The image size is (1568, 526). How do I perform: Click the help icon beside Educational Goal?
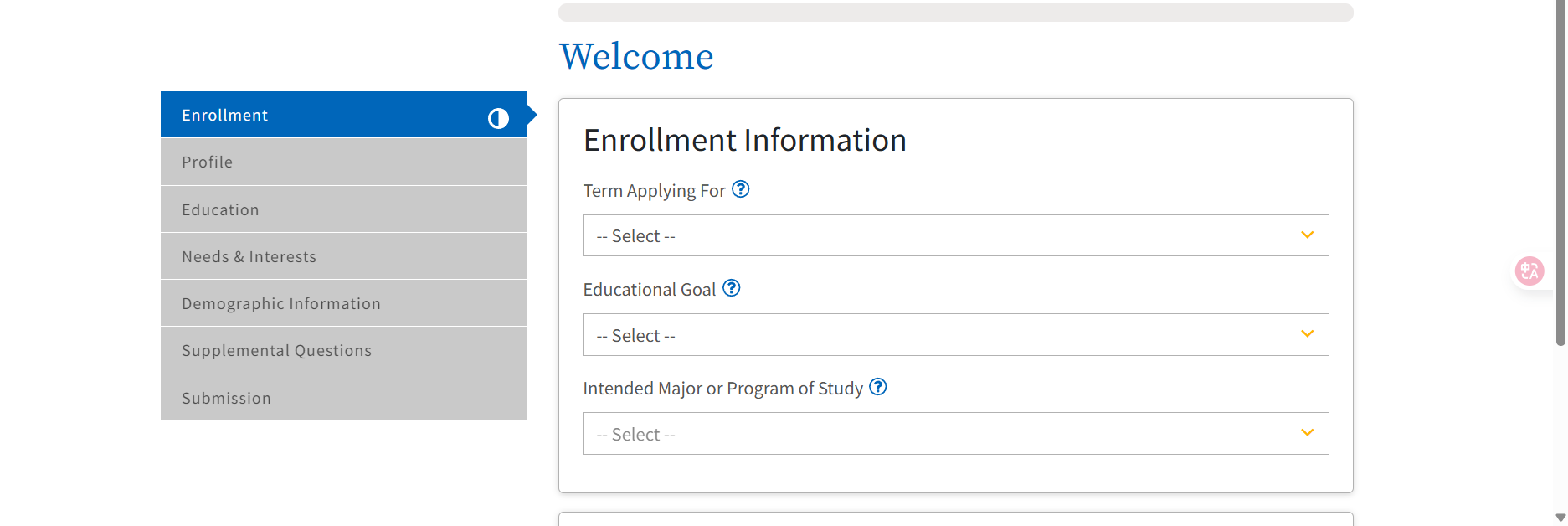(732, 288)
